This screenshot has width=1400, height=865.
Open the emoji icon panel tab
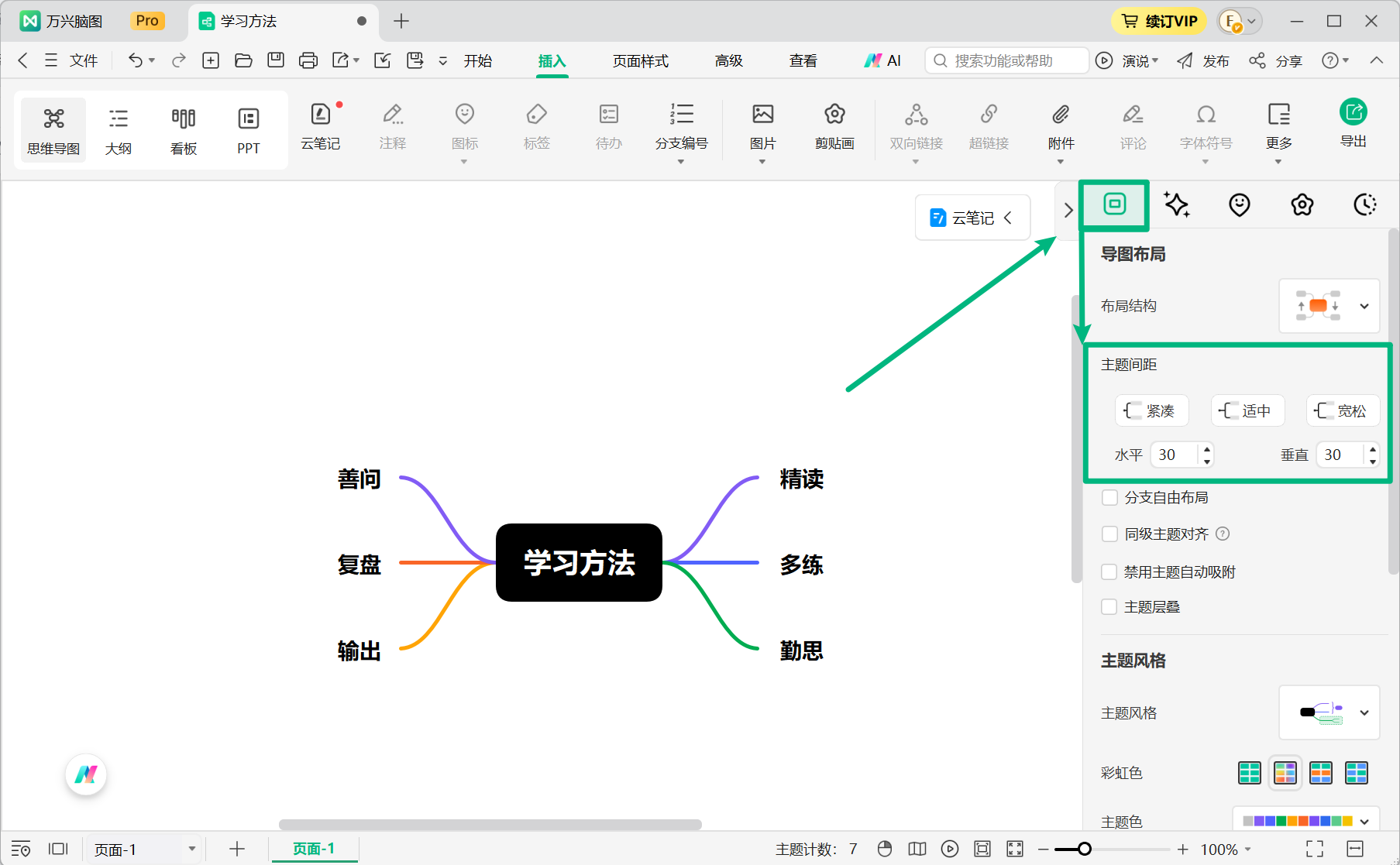pyautogui.click(x=1240, y=204)
